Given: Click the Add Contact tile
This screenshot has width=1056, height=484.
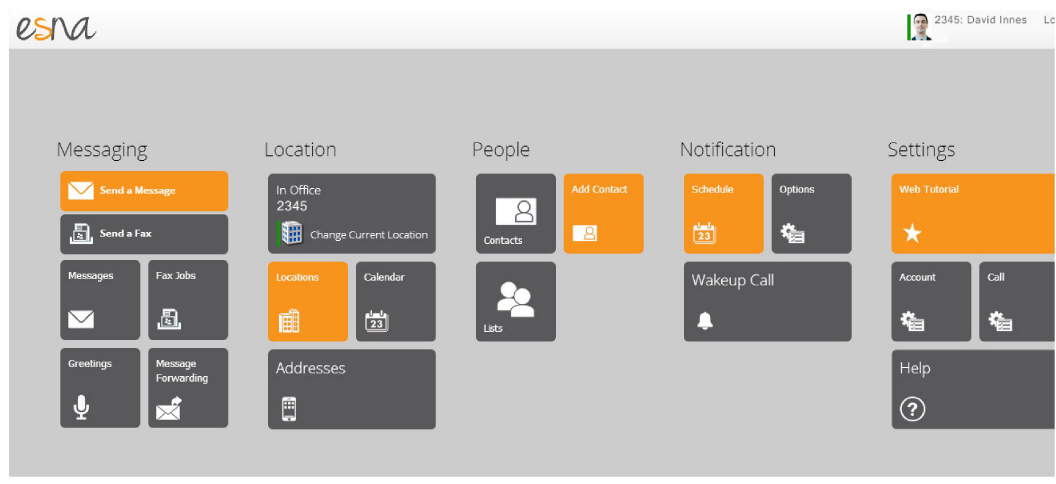Looking at the screenshot, I should (603, 214).
